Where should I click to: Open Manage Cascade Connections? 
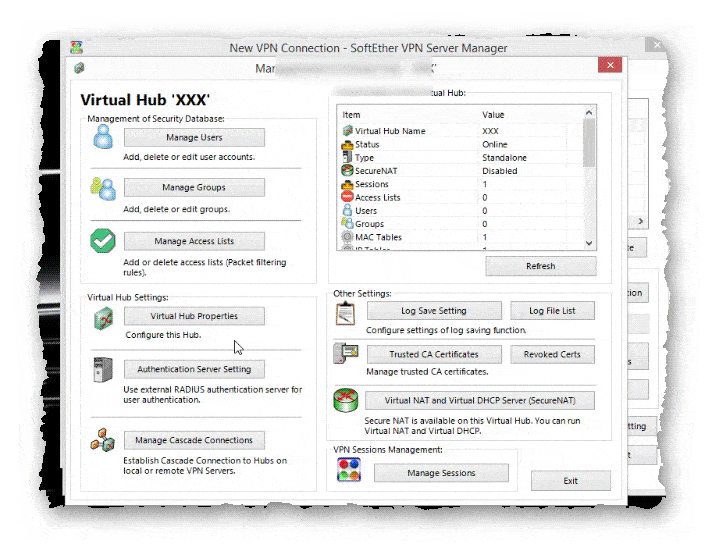(x=194, y=440)
